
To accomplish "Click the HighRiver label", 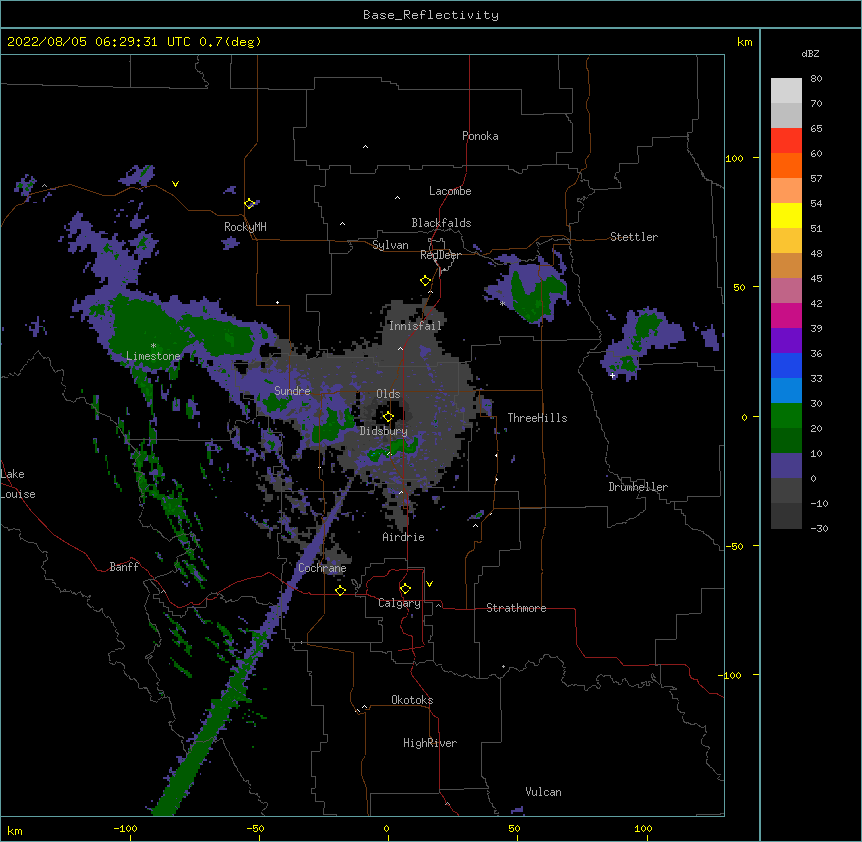I will pos(430,743).
